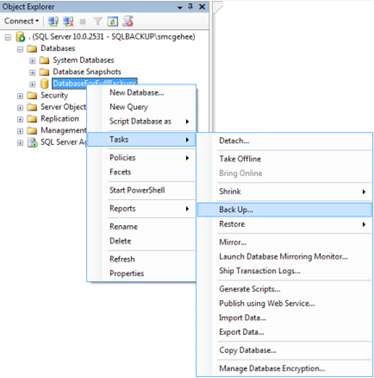Close the Object Explorer panel
The width and height of the screenshot is (374, 378).
point(202,6)
